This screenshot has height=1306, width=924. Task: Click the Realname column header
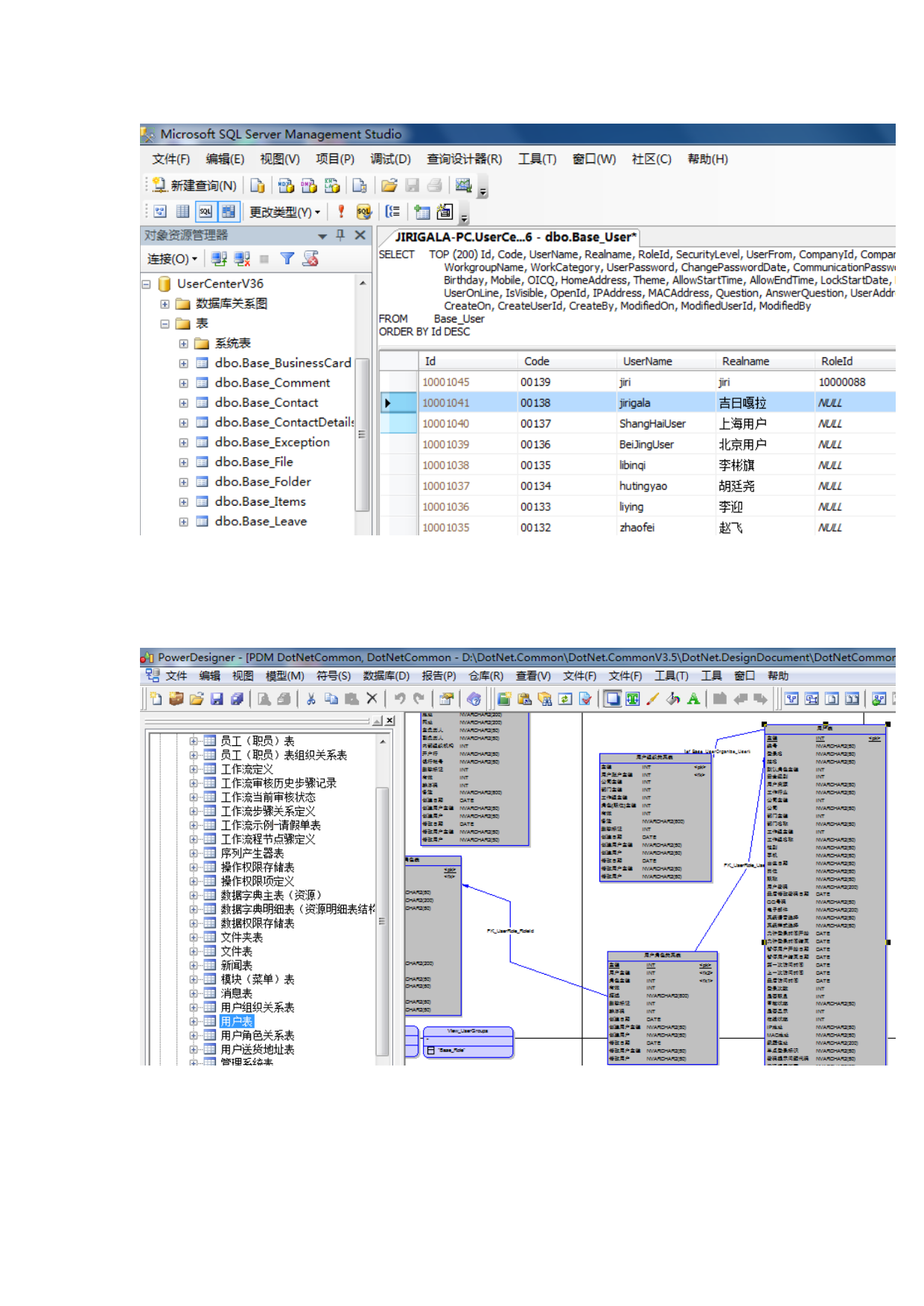tap(765, 361)
